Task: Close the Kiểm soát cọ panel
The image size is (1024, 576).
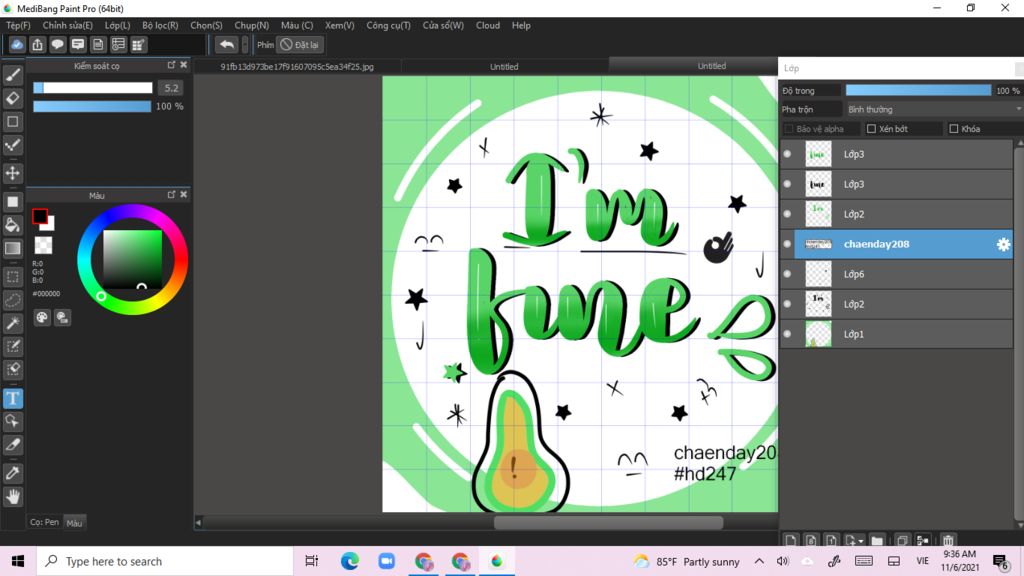Action: (x=184, y=65)
